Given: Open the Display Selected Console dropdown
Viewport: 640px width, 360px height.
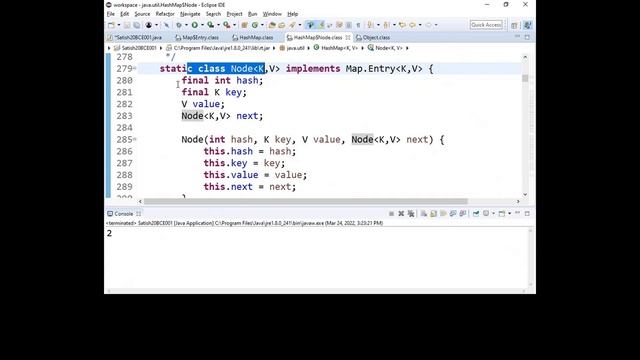Looking at the screenshot, I should coord(493,213).
